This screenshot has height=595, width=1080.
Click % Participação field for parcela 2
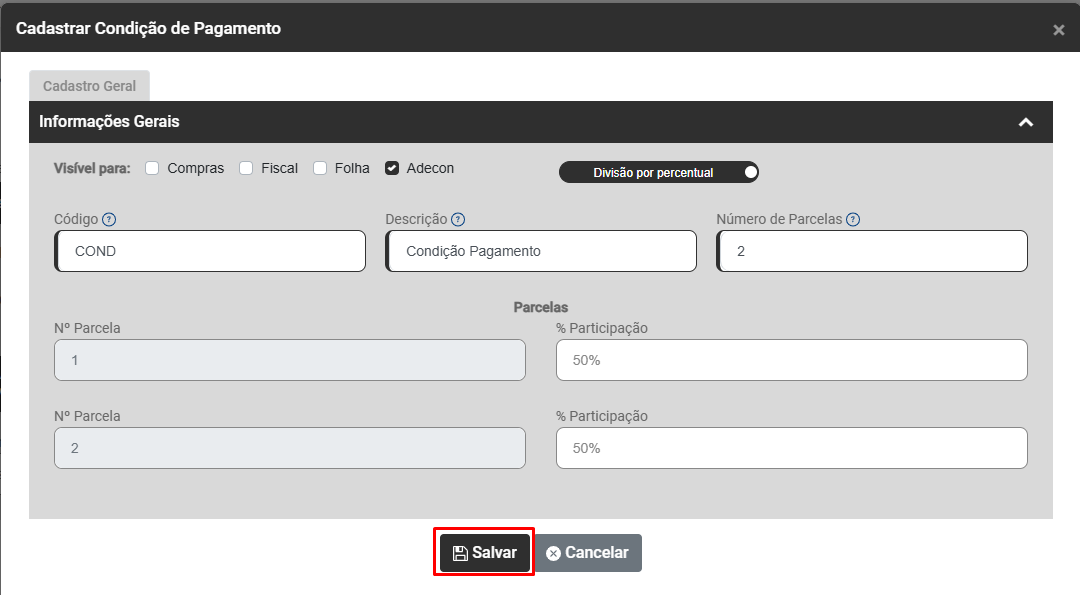point(791,448)
